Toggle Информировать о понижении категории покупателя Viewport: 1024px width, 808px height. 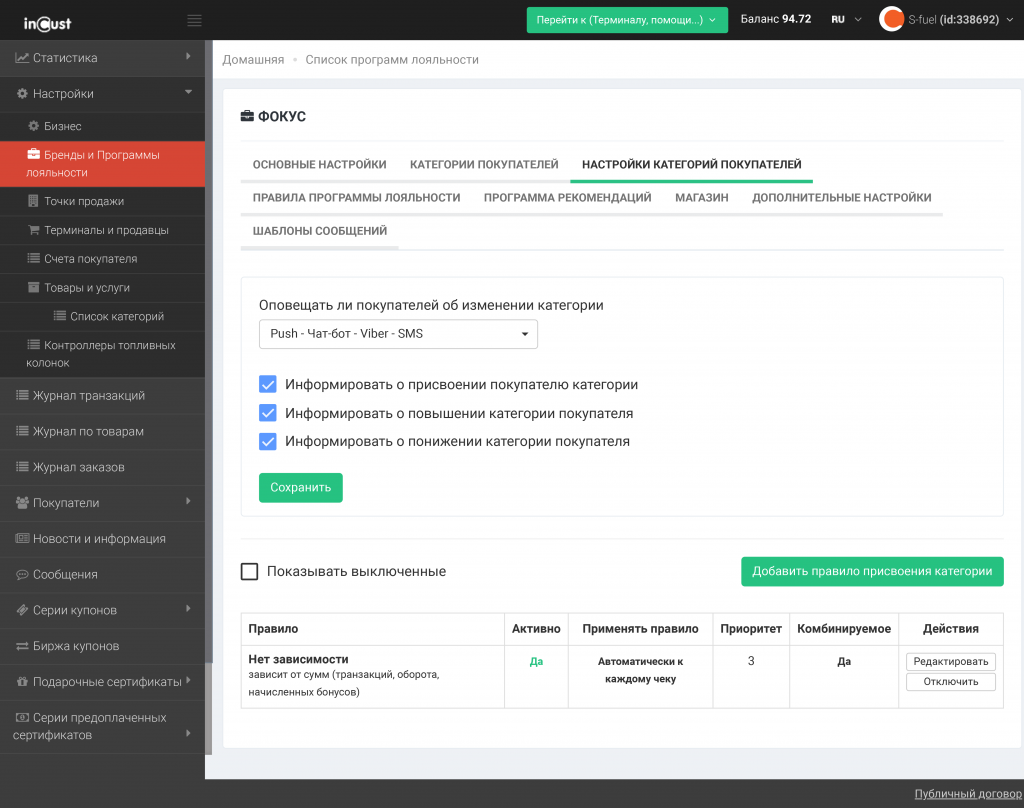click(x=267, y=441)
